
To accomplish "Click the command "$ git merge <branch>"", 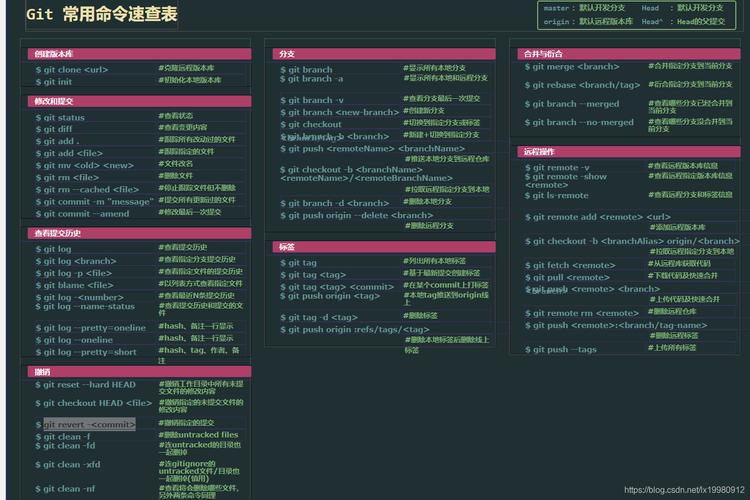I will [572, 67].
